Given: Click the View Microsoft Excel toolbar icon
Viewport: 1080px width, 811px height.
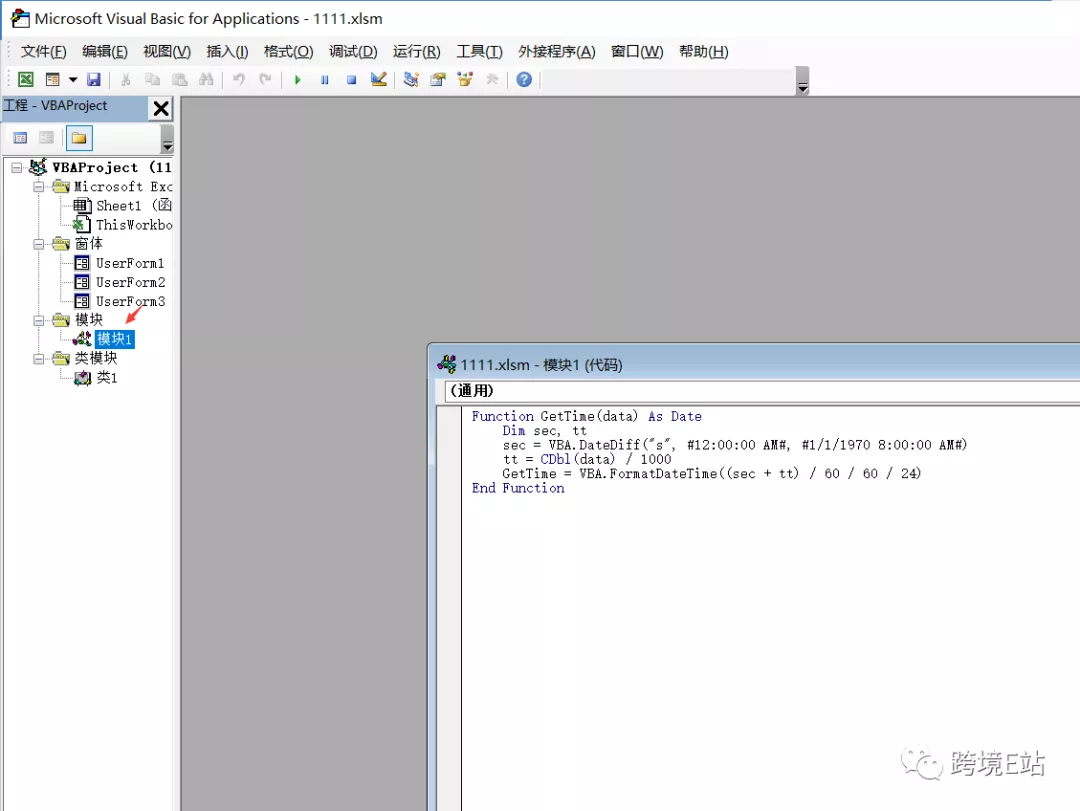Looking at the screenshot, I should (x=25, y=79).
